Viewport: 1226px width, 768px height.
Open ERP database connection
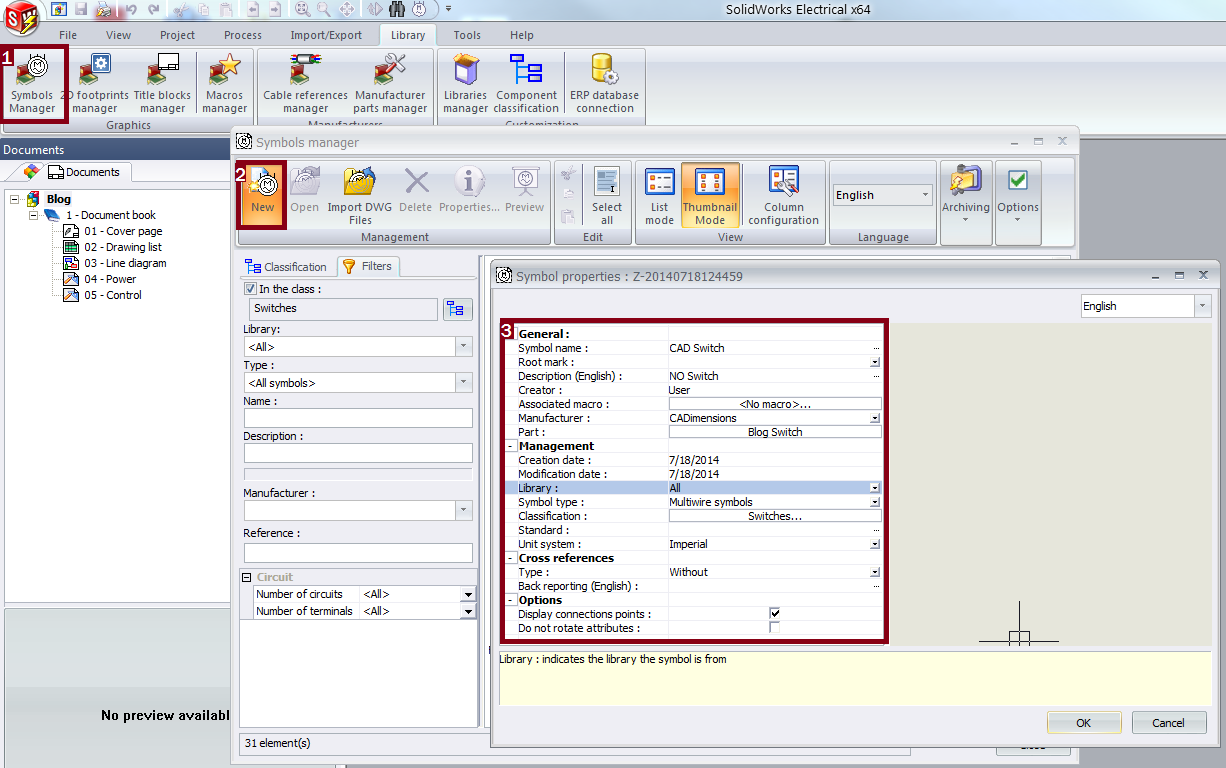[x=604, y=83]
